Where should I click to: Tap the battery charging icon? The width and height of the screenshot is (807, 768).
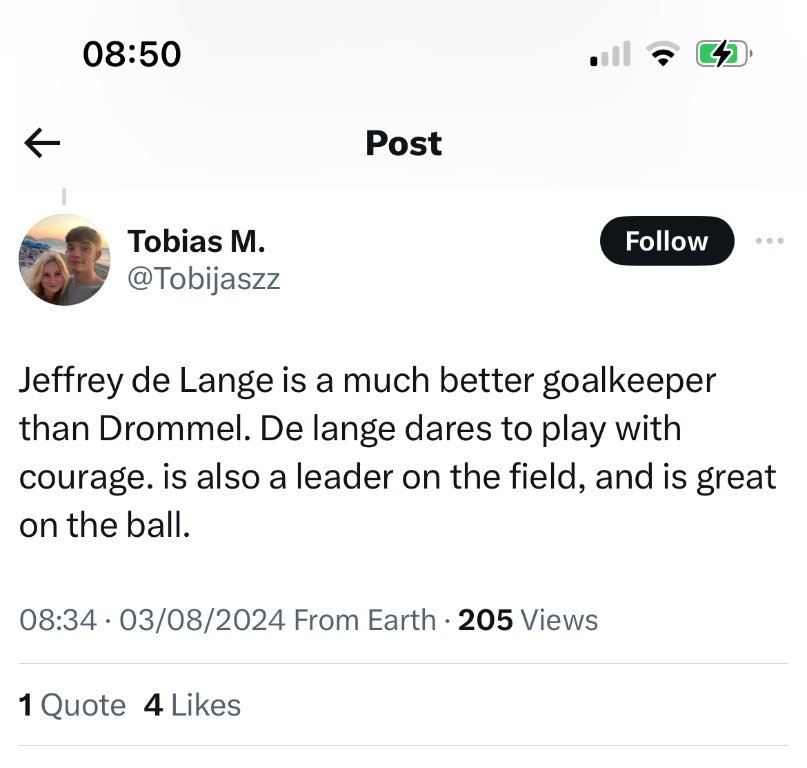(x=724, y=54)
